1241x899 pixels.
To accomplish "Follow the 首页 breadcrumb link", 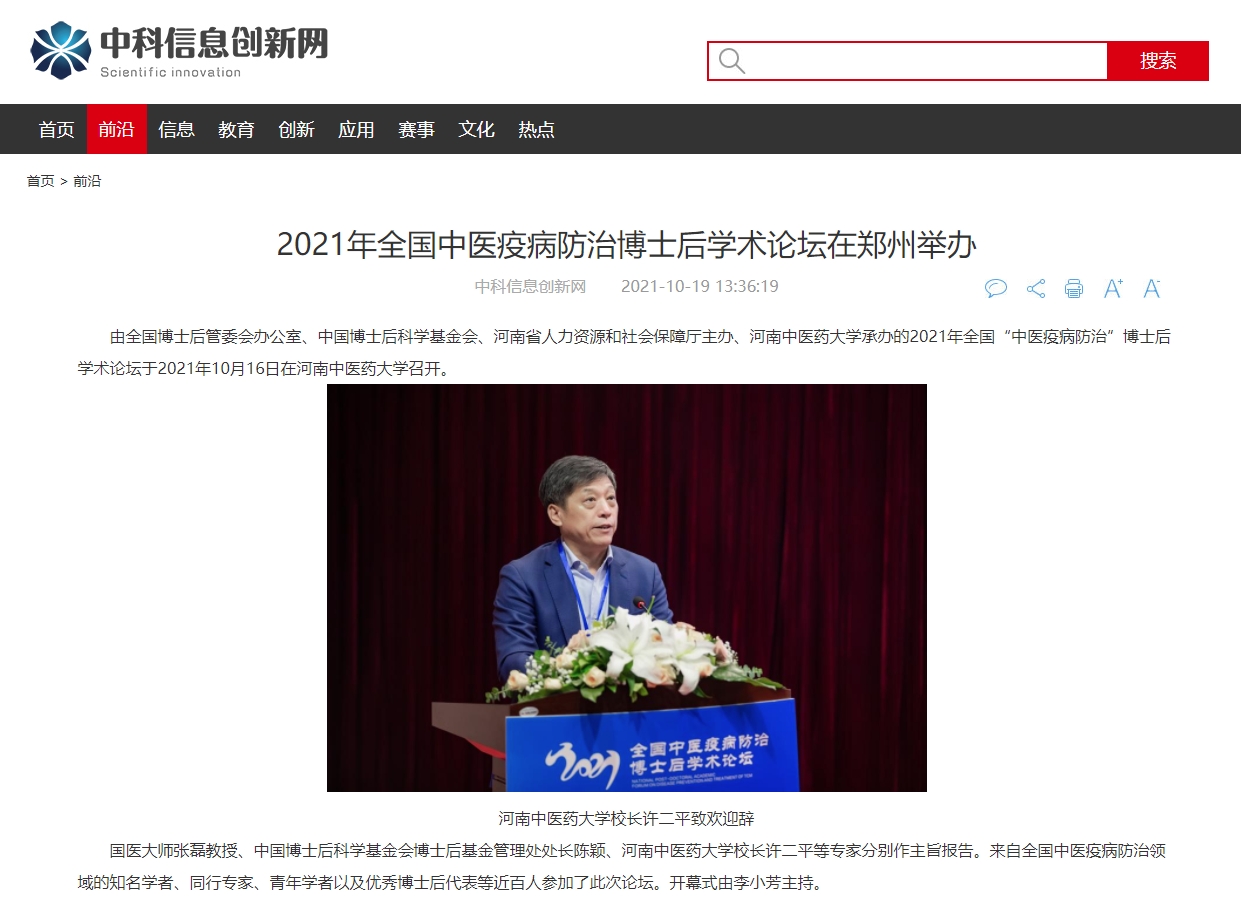I will coord(41,181).
